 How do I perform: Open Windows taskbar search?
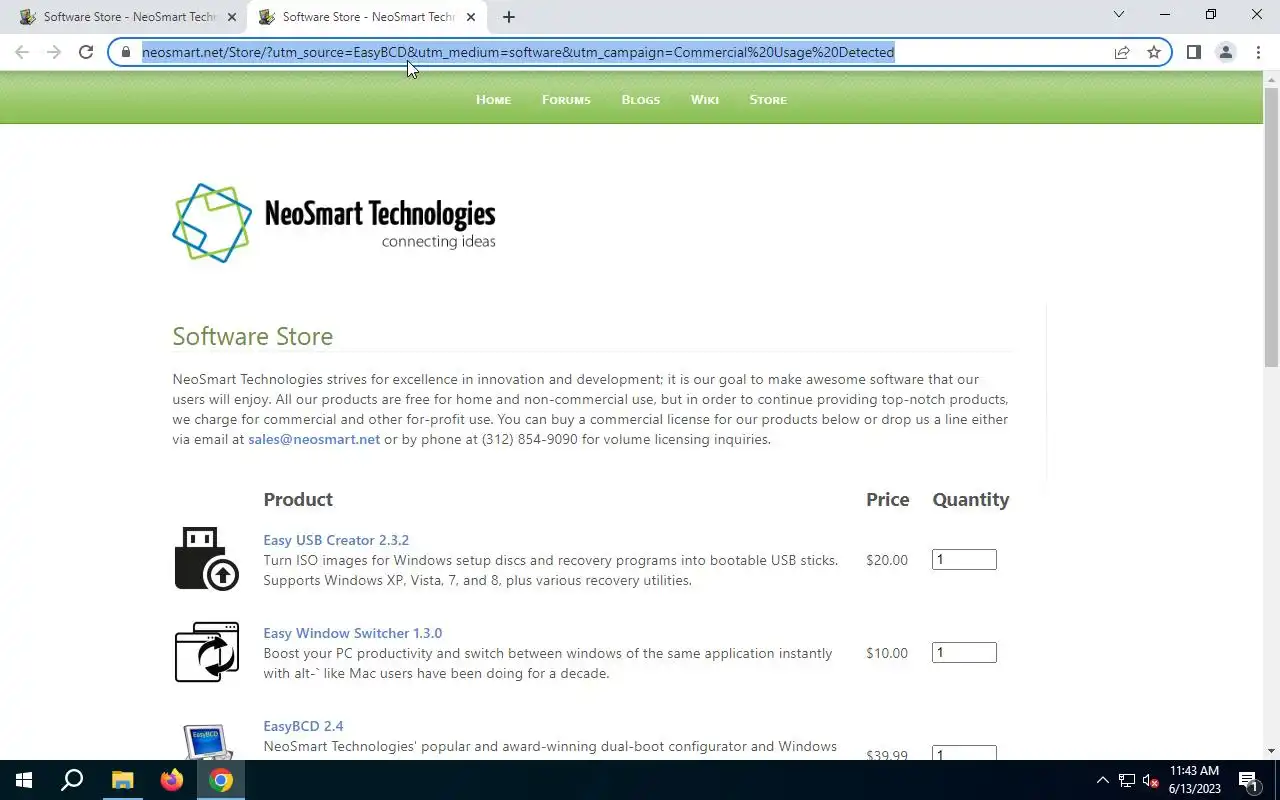pos(72,780)
